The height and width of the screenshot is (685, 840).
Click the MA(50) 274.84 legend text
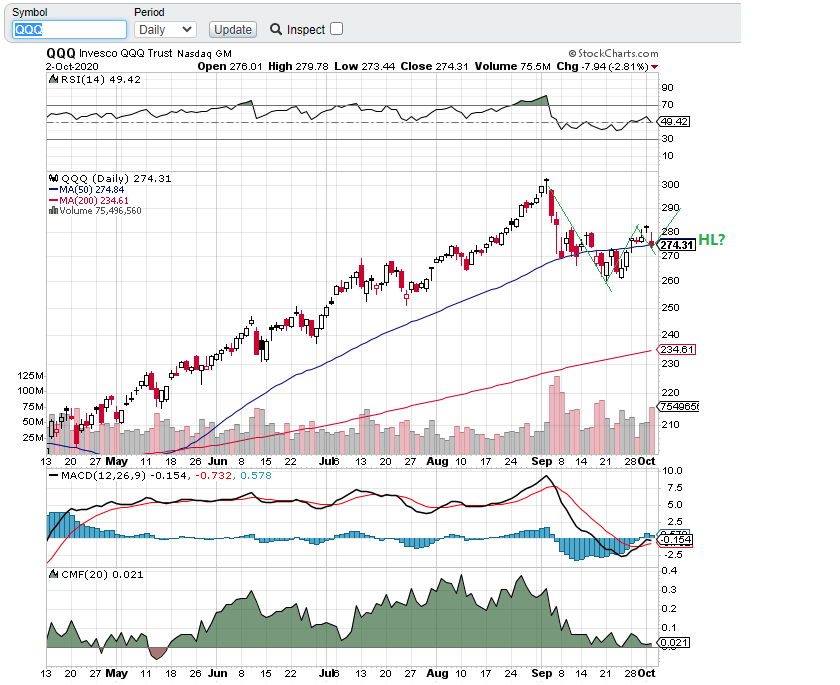[x=92, y=190]
